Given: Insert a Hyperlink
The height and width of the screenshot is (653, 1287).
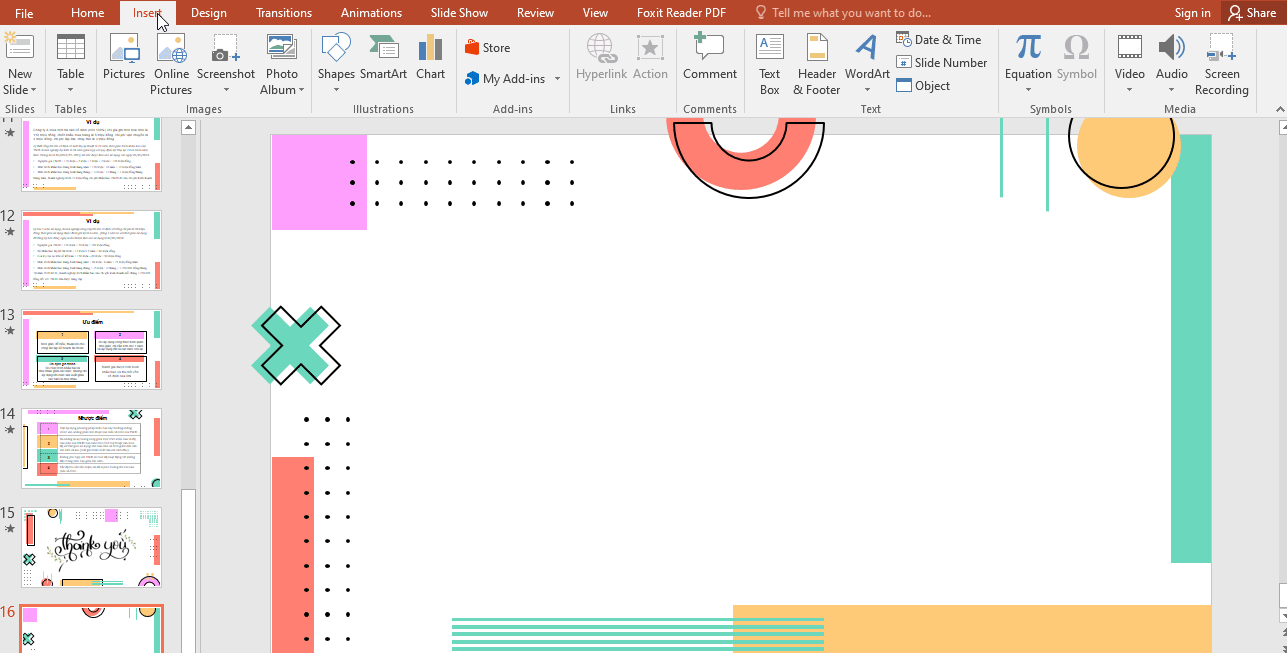Looking at the screenshot, I should pyautogui.click(x=601, y=60).
